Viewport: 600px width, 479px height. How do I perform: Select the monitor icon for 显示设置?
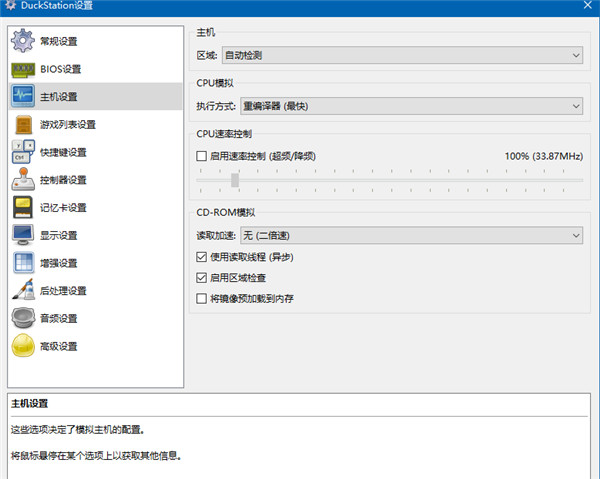tap(22, 235)
